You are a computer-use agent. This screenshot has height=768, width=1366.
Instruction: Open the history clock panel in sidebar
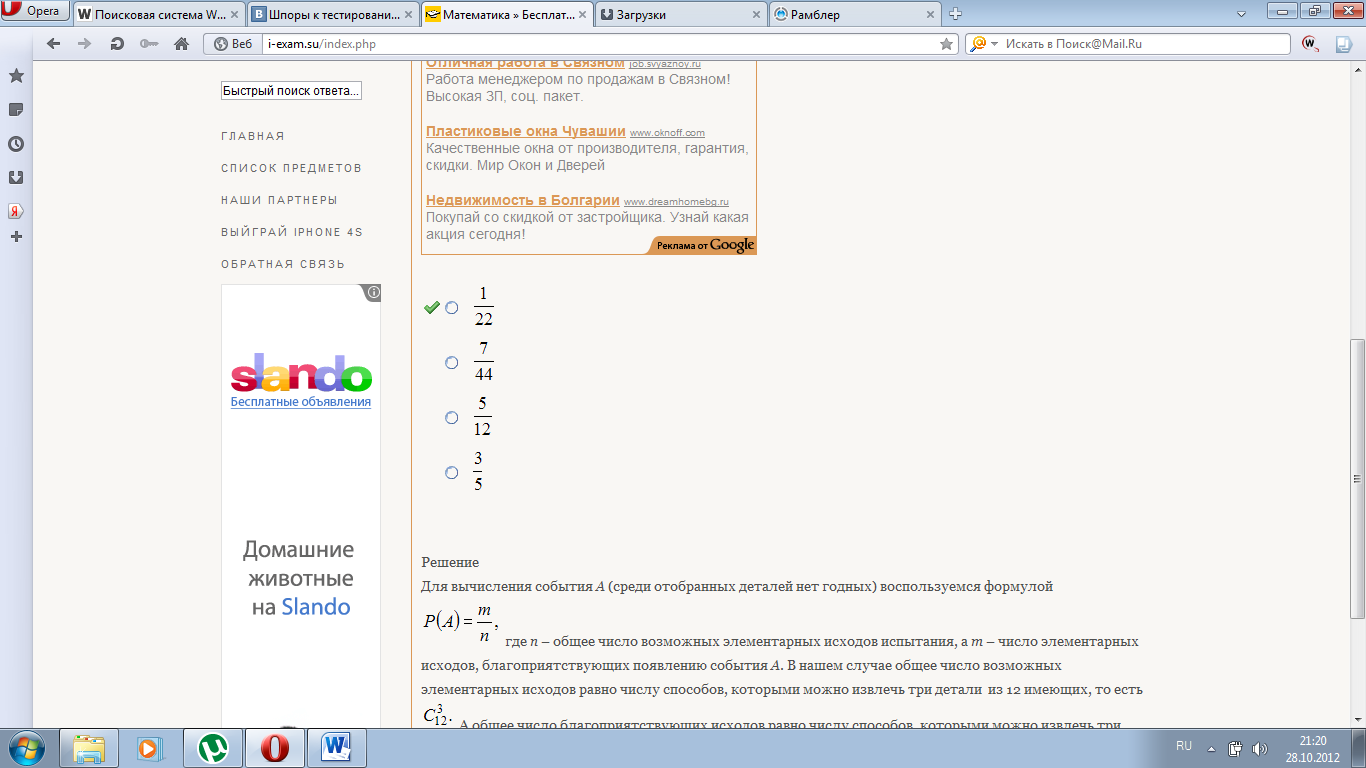pos(16,144)
